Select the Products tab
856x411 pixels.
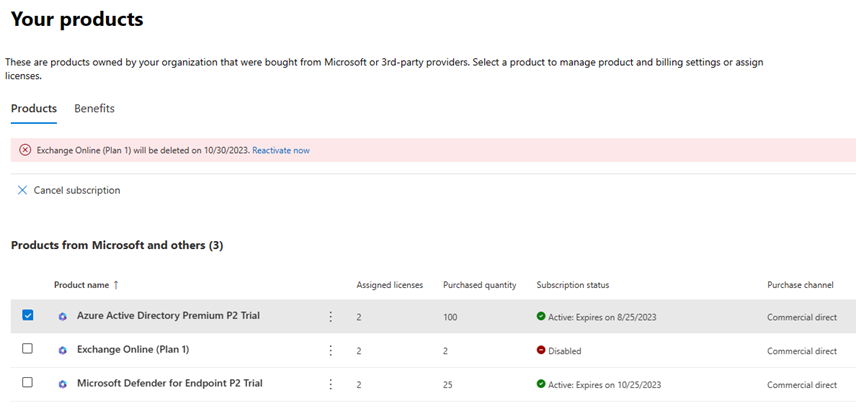click(33, 108)
